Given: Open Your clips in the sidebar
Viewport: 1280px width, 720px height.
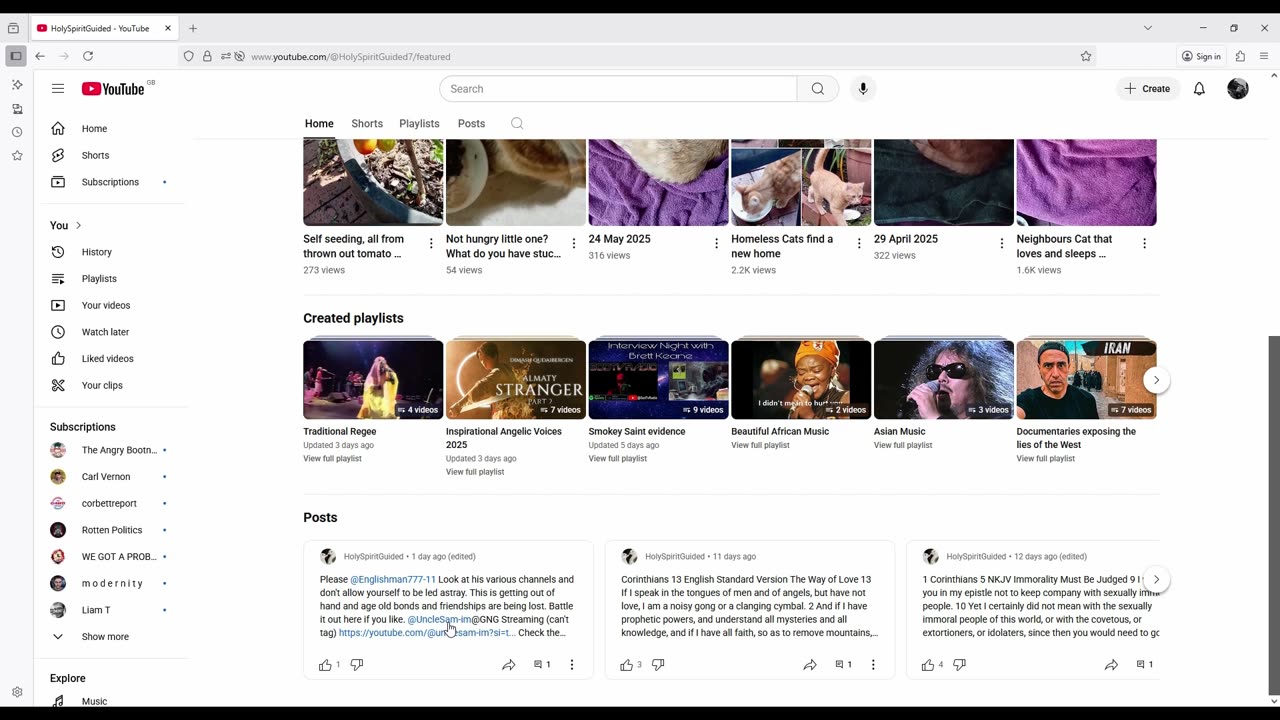Looking at the screenshot, I should point(102,386).
